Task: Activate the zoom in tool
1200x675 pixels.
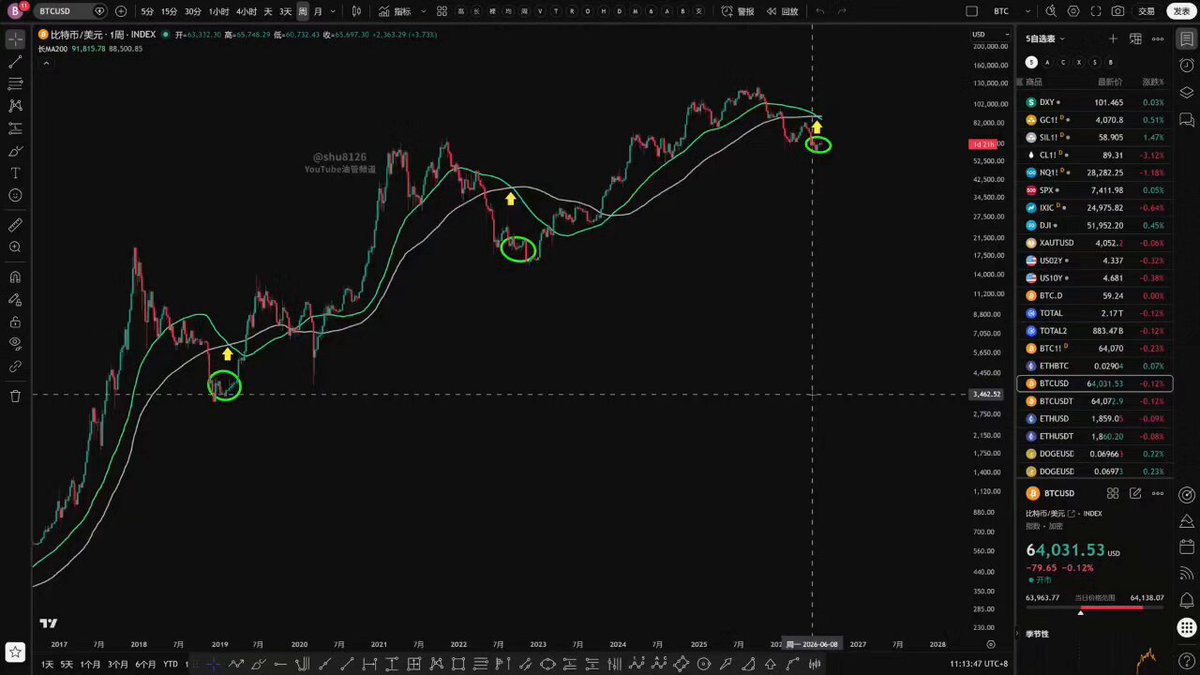Action: [15, 247]
